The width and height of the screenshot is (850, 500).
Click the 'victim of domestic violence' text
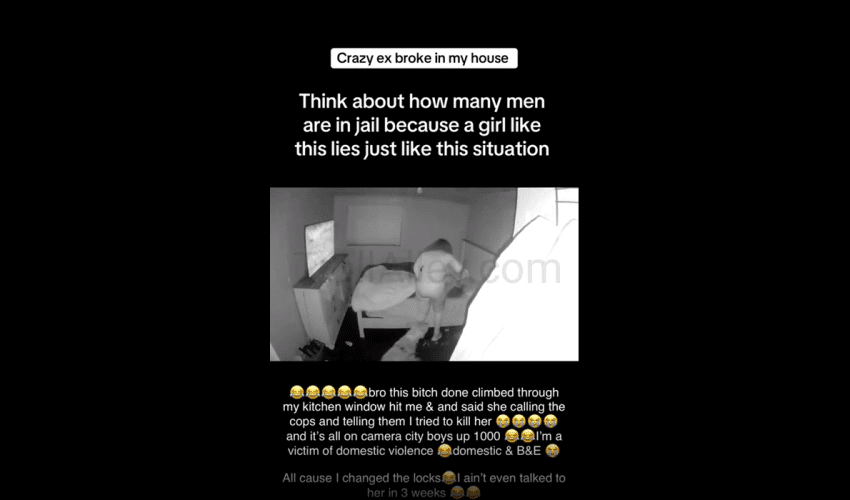click(x=360, y=451)
